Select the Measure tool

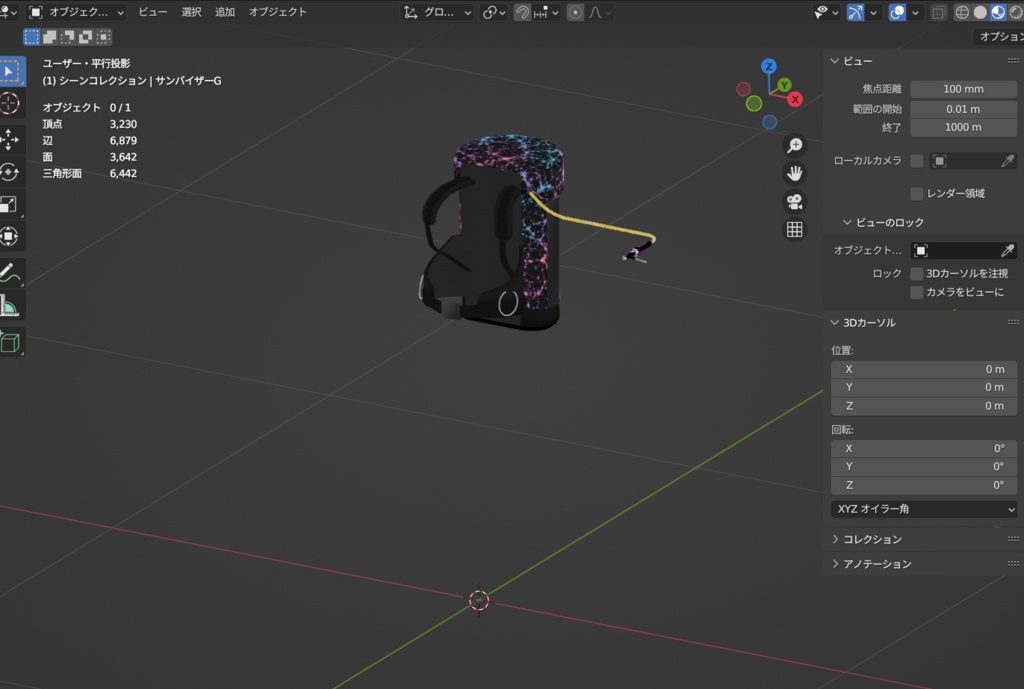point(10,306)
